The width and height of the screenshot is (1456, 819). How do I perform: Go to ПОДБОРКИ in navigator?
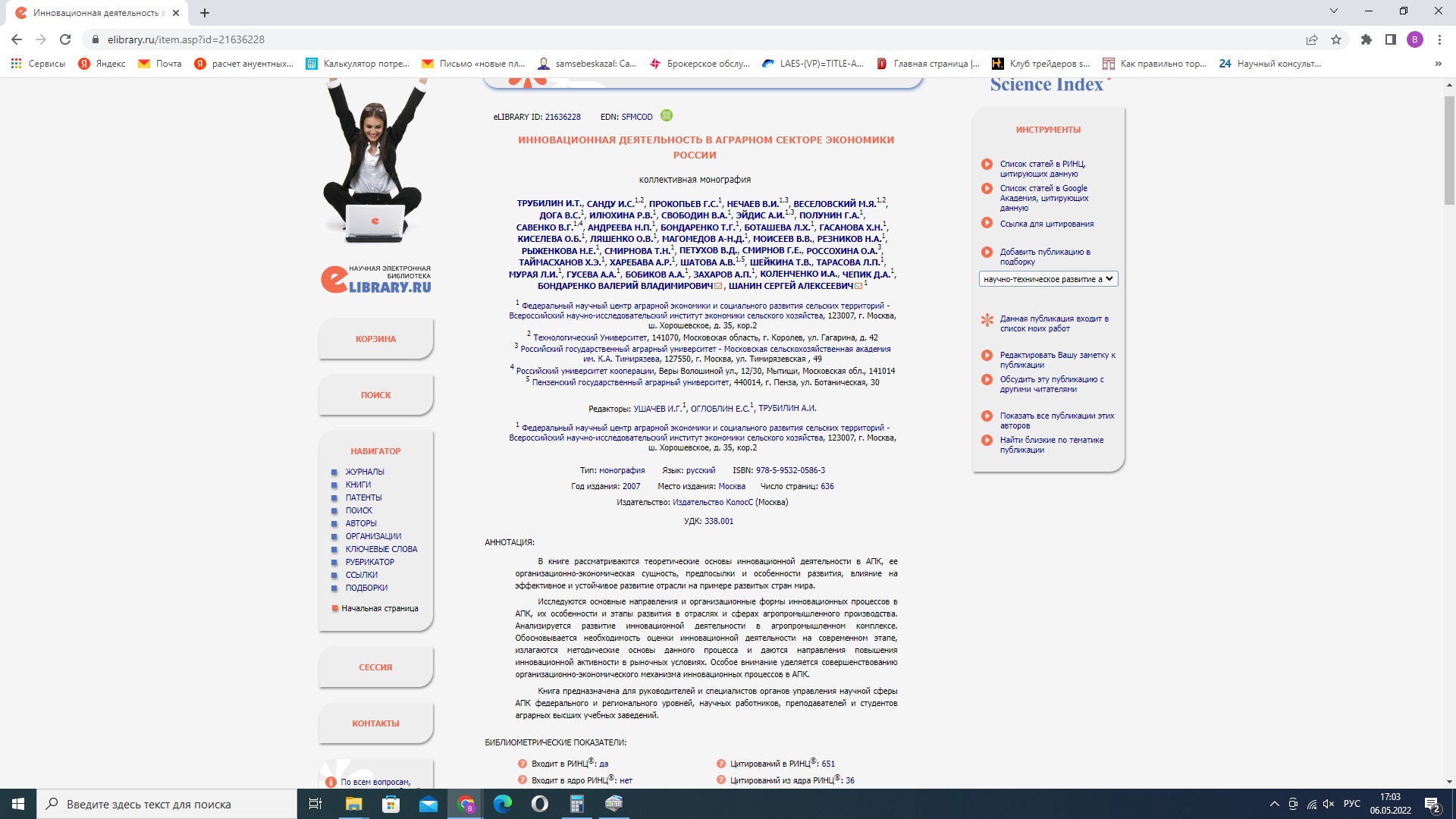click(x=366, y=588)
